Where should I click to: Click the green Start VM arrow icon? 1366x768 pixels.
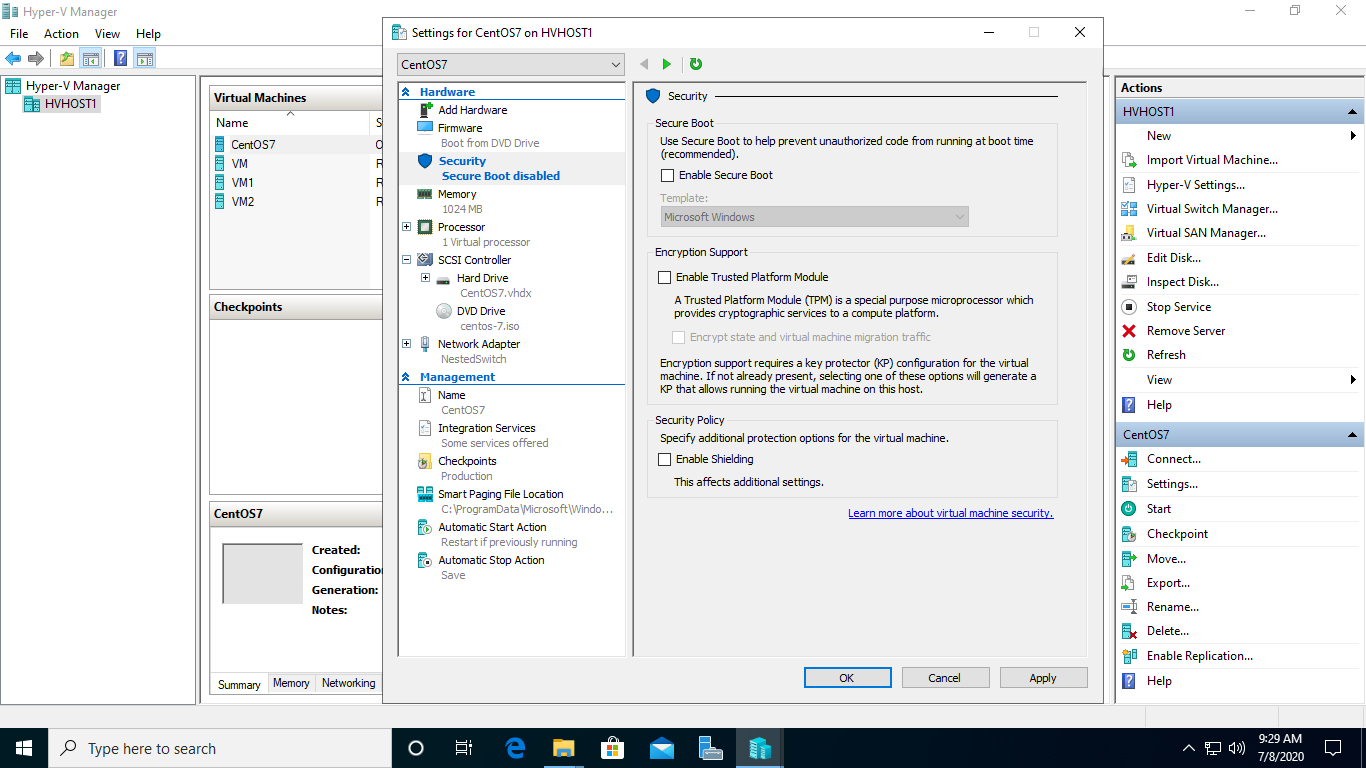click(x=667, y=64)
